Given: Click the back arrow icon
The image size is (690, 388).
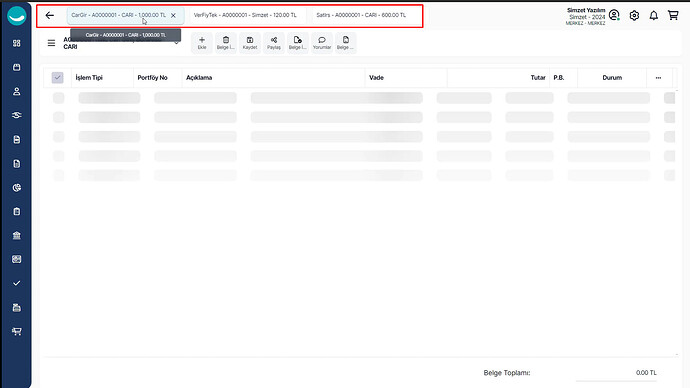Looking at the screenshot, I should (x=50, y=15).
